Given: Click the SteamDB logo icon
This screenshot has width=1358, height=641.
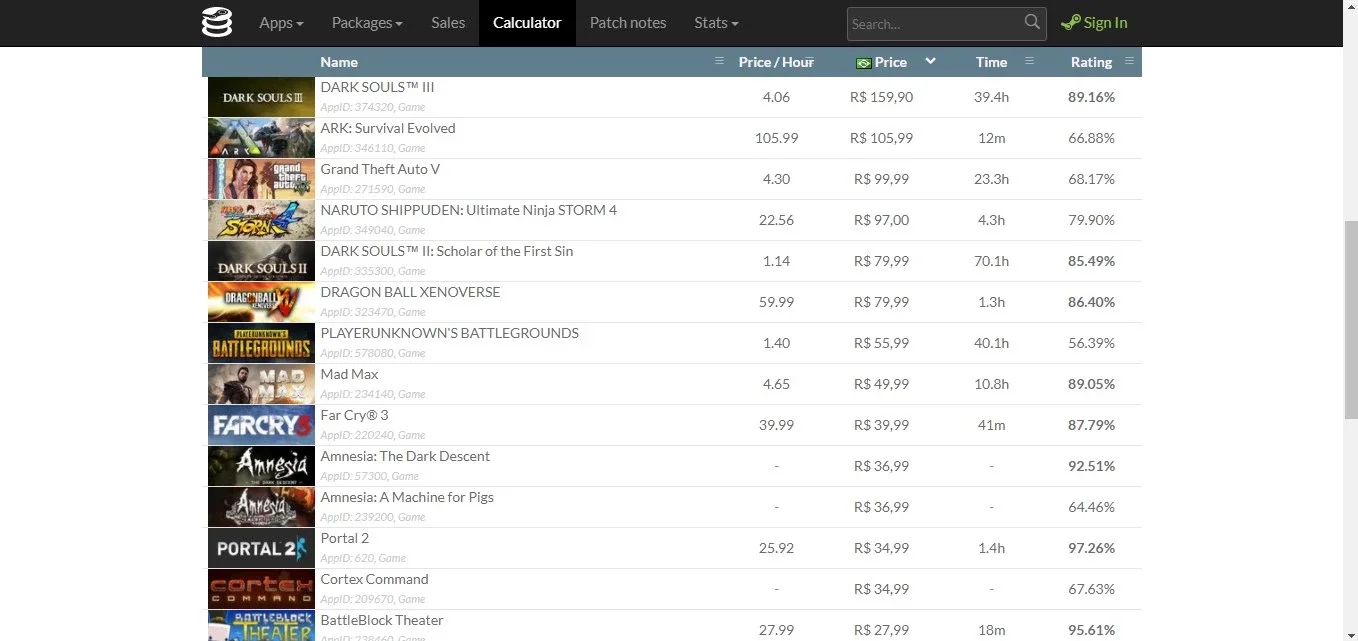Looking at the screenshot, I should [x=217, y=22].
